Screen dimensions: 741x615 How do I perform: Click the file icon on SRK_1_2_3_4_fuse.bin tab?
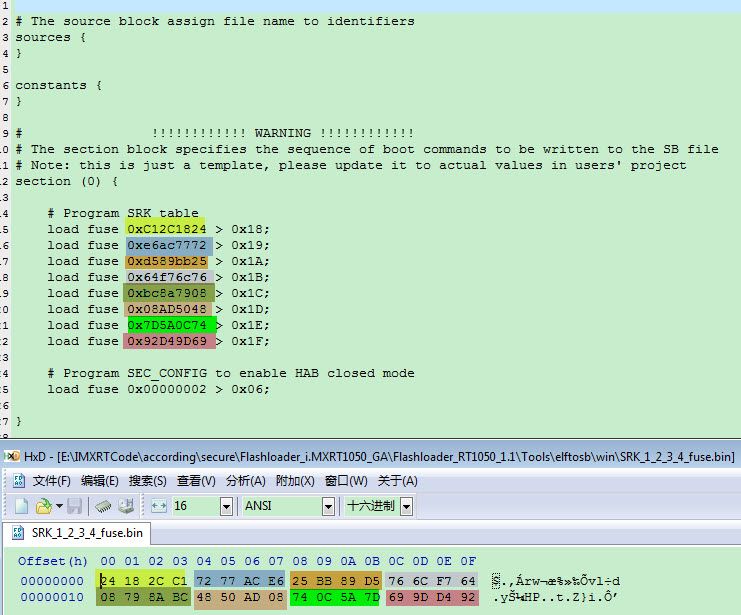coord(18,533)
